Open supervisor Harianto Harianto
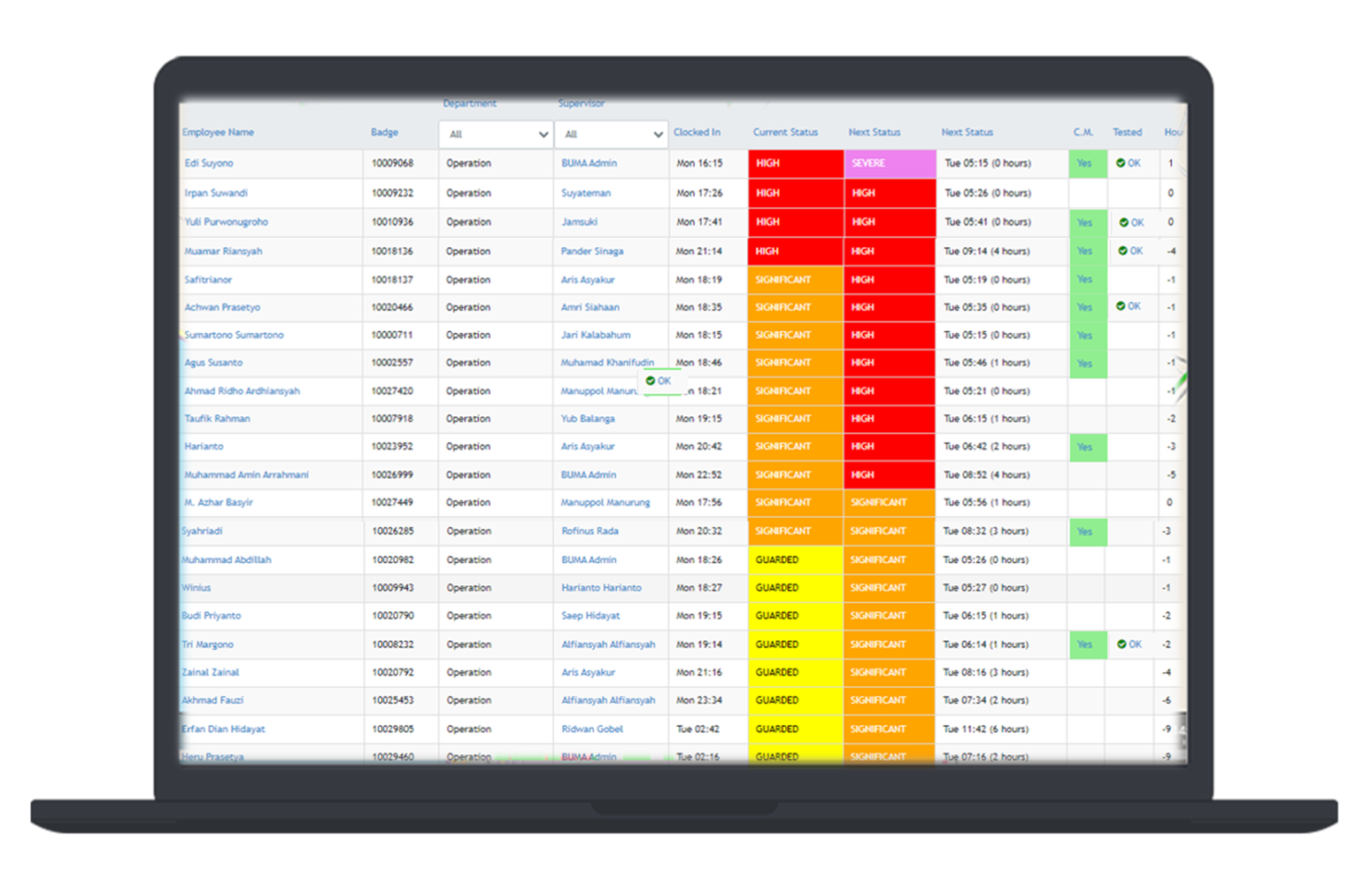 coord(601,588)
